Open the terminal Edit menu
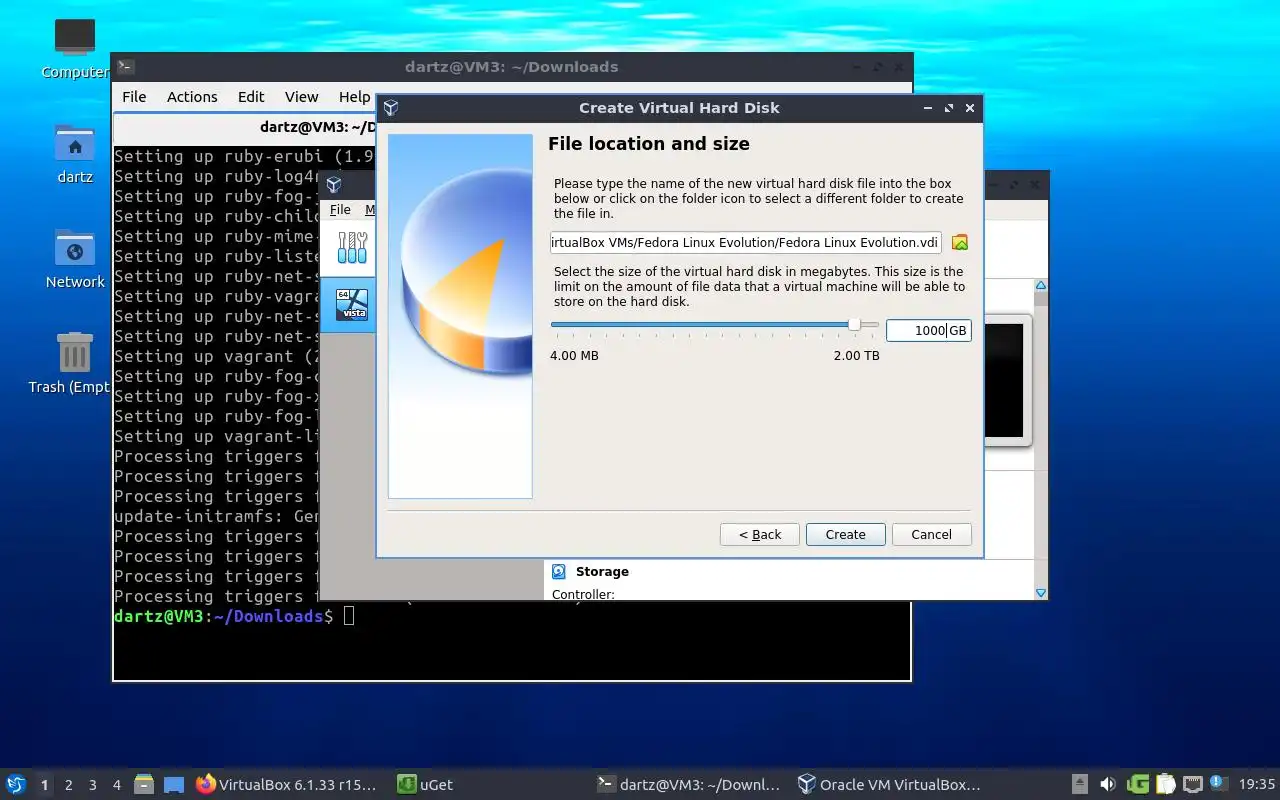The height and width of the screenshot is (800, 1280). point(251,97)
